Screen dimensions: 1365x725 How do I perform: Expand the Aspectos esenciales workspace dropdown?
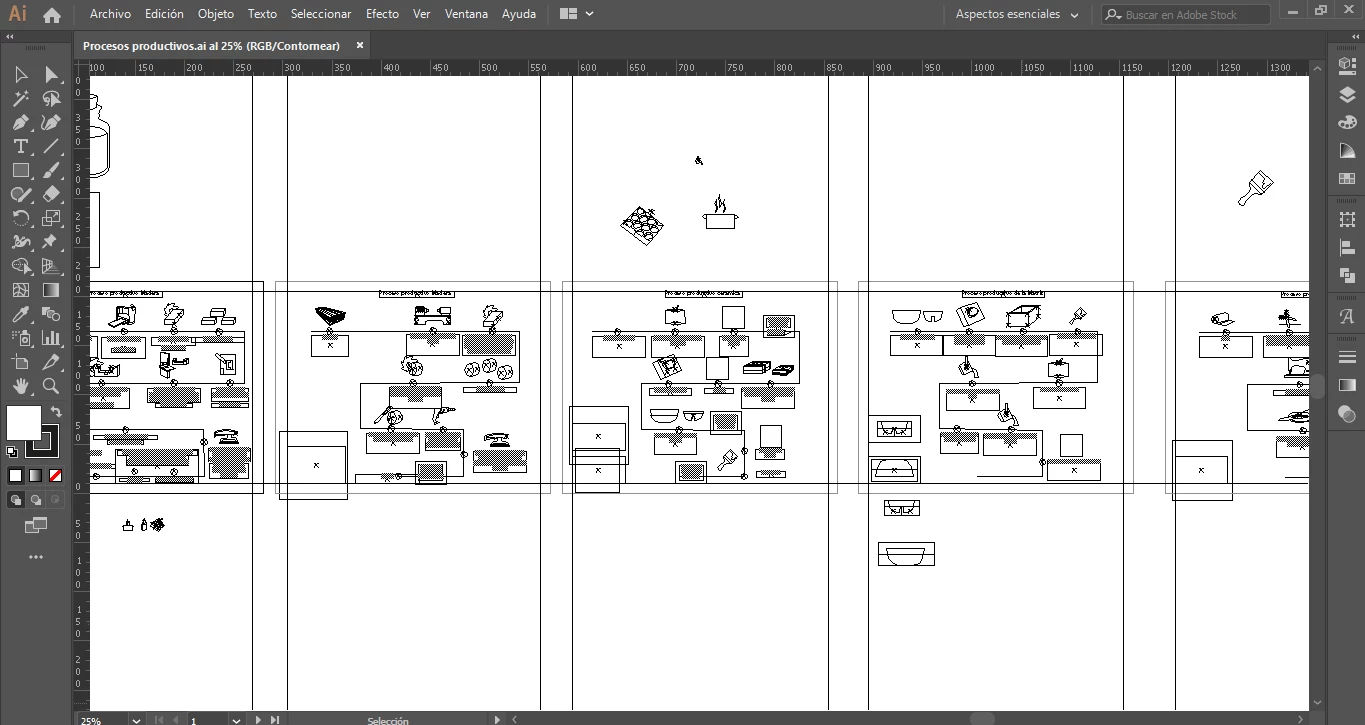click(1017, 14)
